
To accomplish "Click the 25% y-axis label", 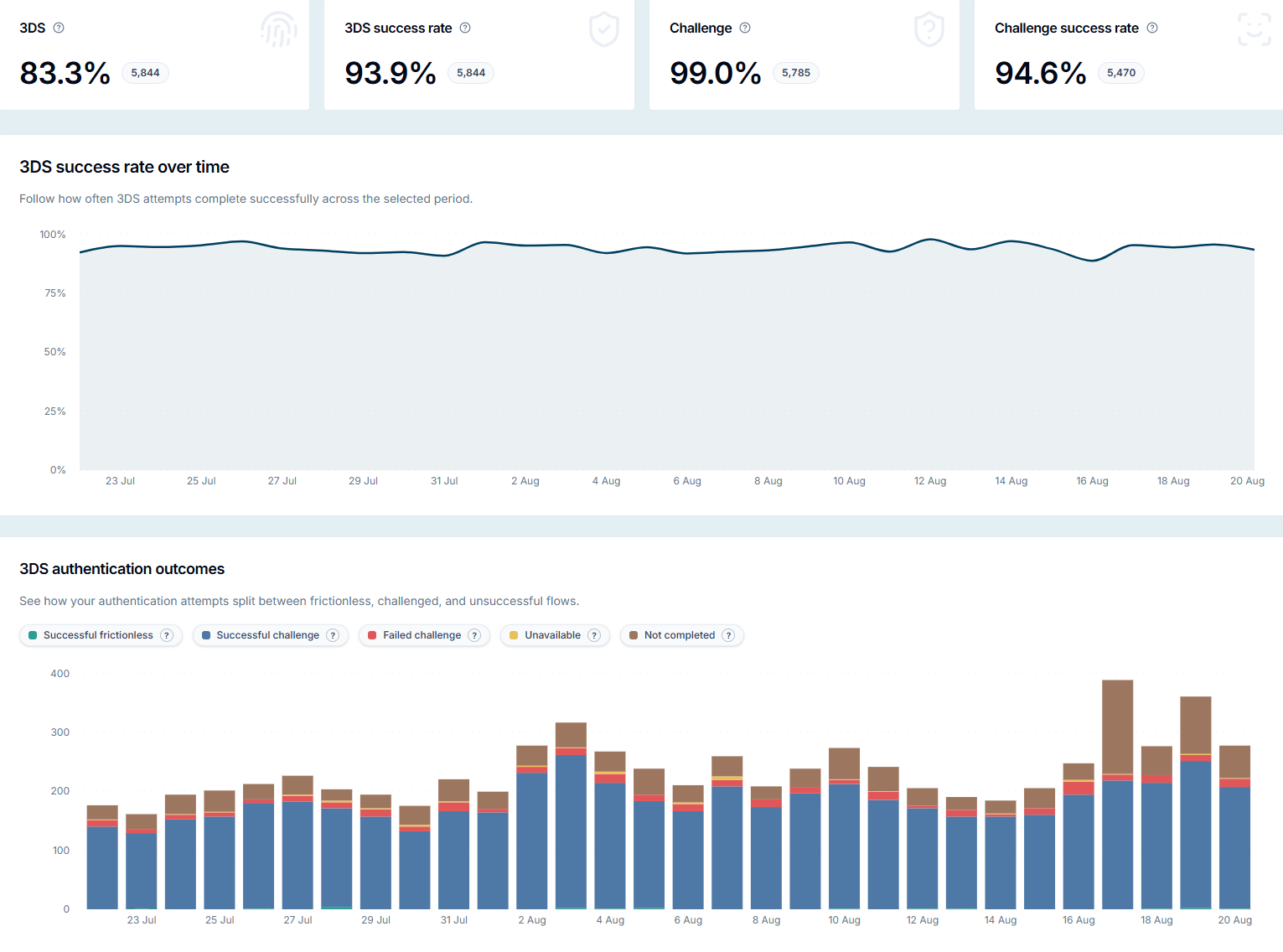I will pyautogui.click(x=55, y=411).
